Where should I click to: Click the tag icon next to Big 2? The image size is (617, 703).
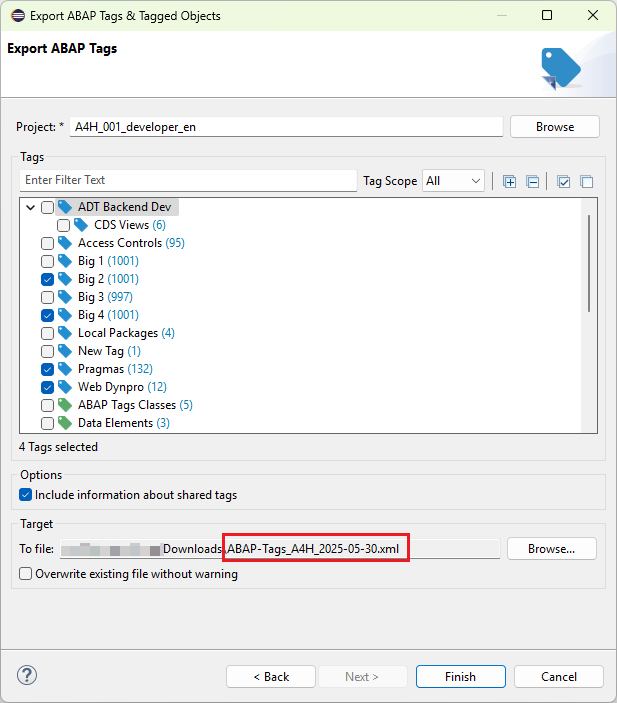(65, 278)
